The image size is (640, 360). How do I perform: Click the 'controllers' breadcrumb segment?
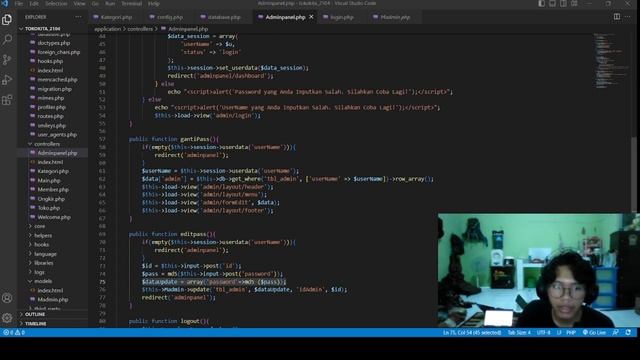[x=140, y=29]
